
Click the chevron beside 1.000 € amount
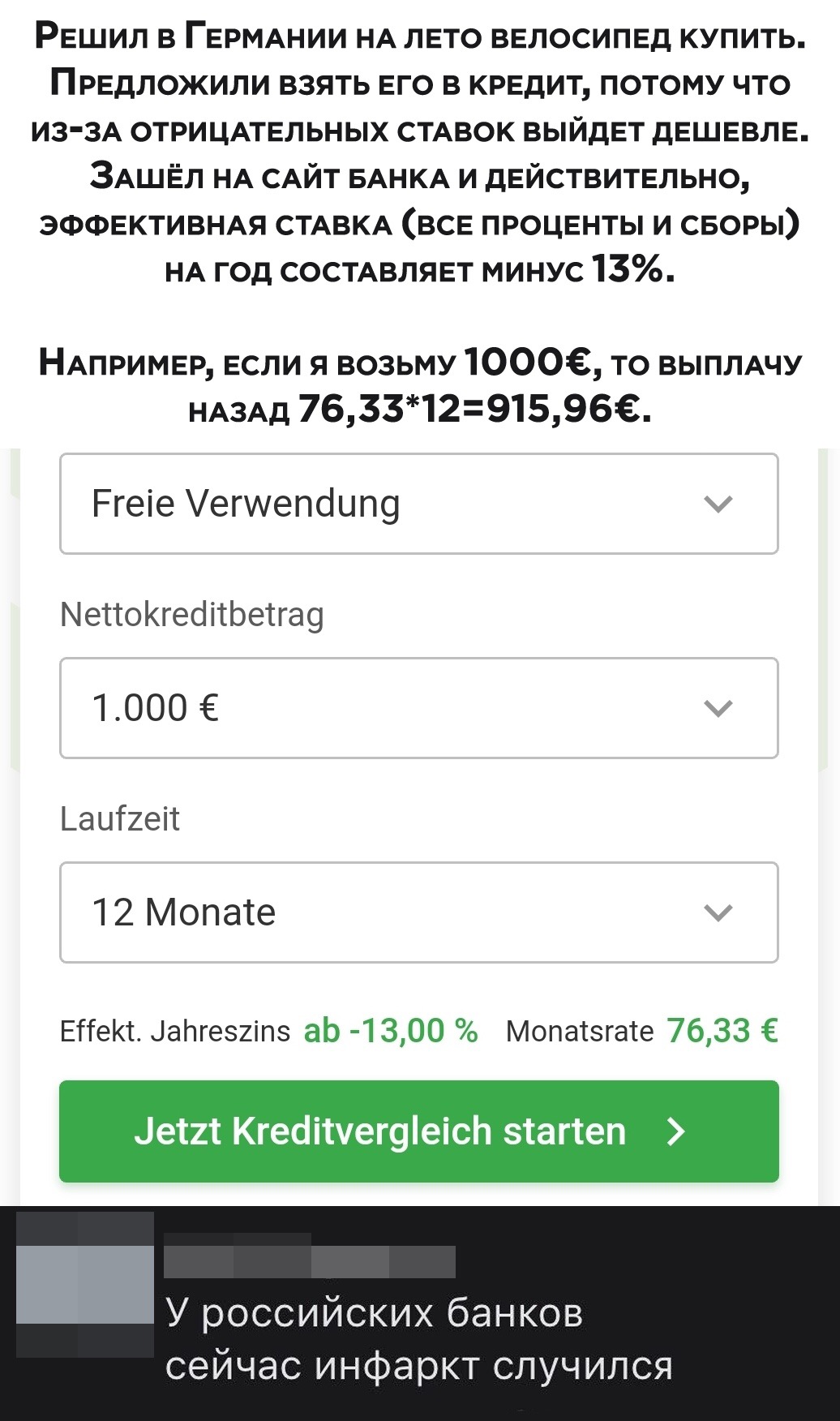point(718,708)
